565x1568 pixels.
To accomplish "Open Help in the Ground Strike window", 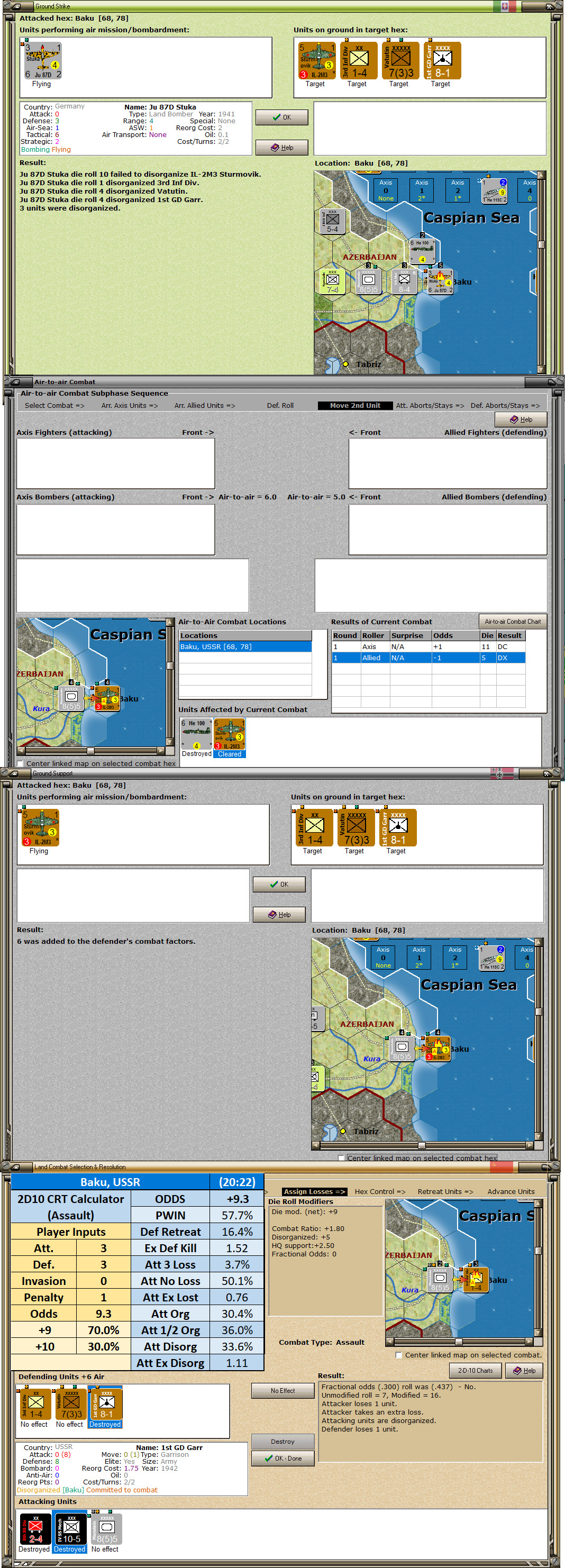I will [282, 147].
